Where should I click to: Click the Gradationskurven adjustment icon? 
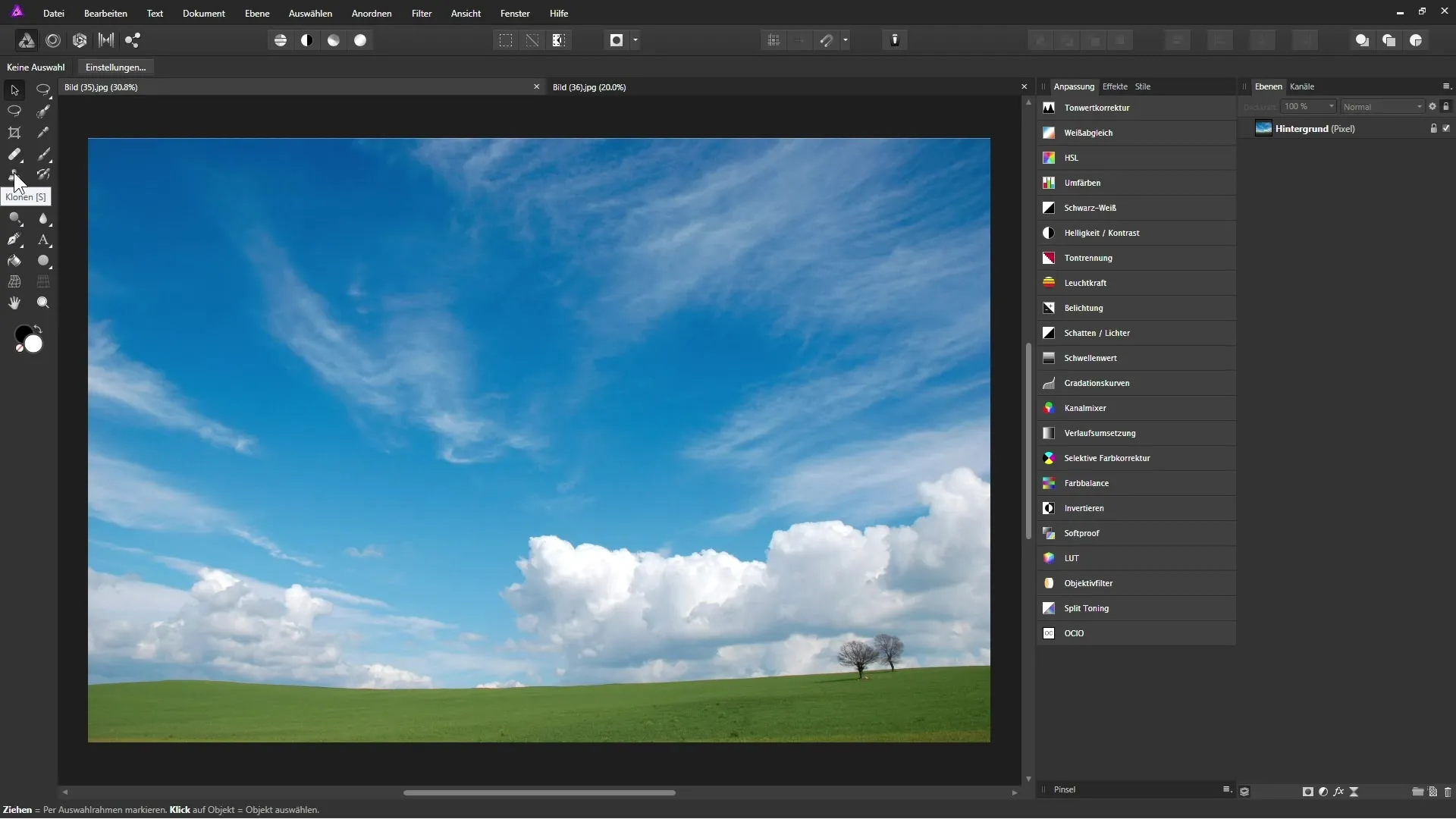click(x=1049, y=383)
